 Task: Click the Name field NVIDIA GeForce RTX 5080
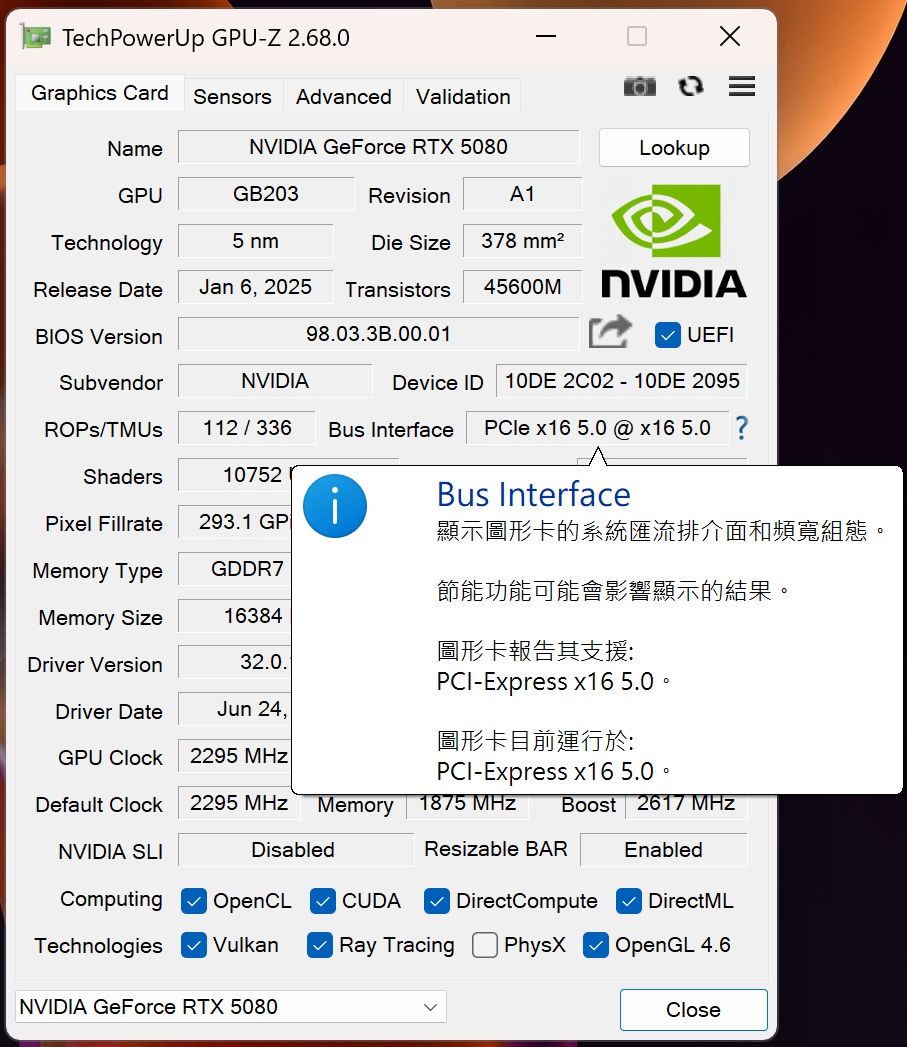[378, 147]
